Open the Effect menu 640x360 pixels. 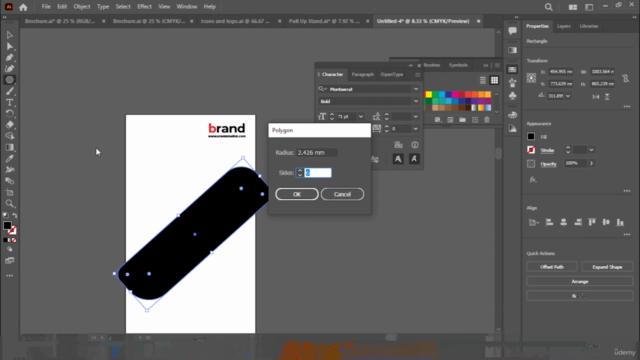coord(144,7)
